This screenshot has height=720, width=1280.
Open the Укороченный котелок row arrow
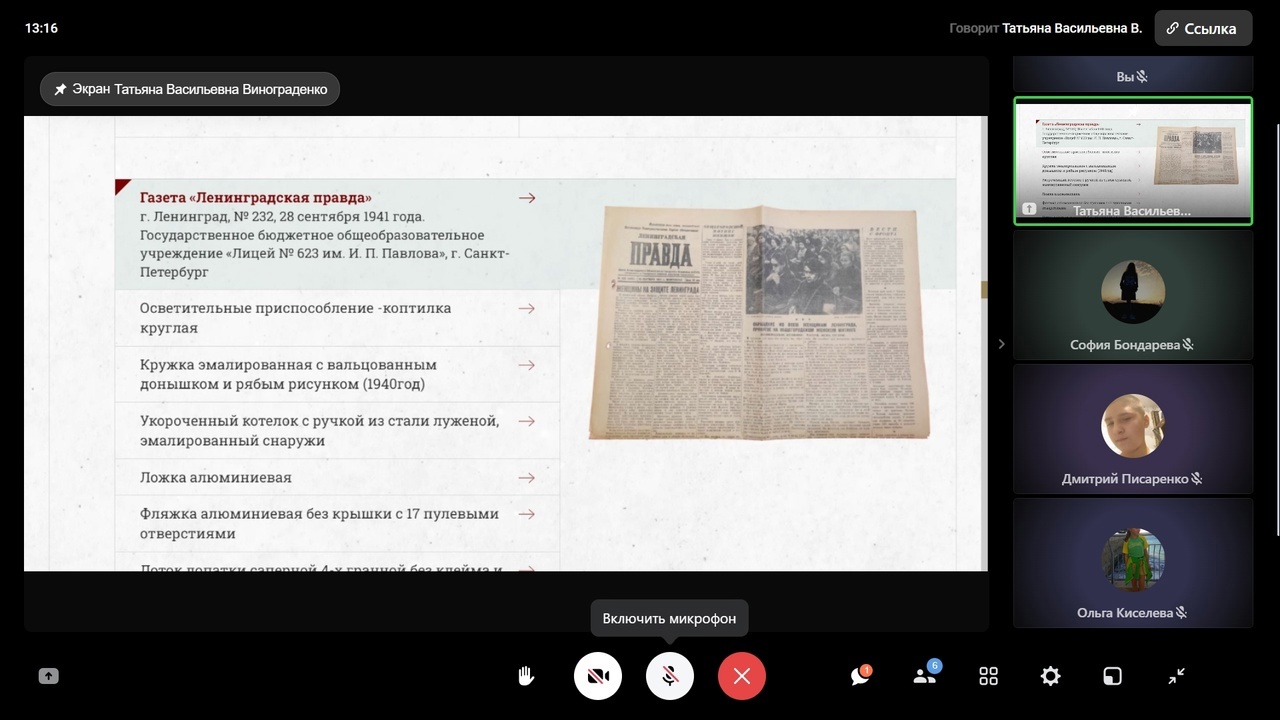tap(527, 421)
